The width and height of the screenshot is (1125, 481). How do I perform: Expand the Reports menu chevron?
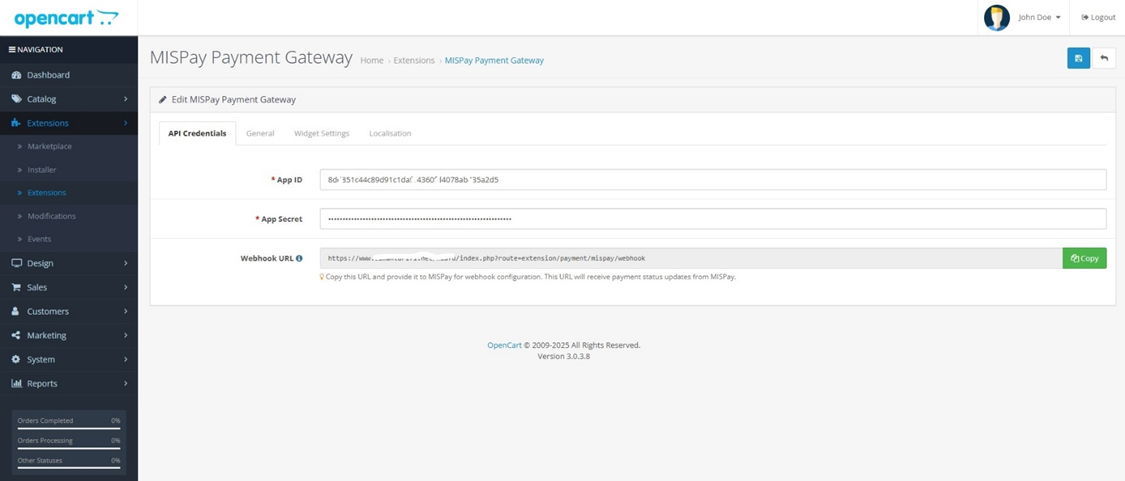[x=126, y=383]
